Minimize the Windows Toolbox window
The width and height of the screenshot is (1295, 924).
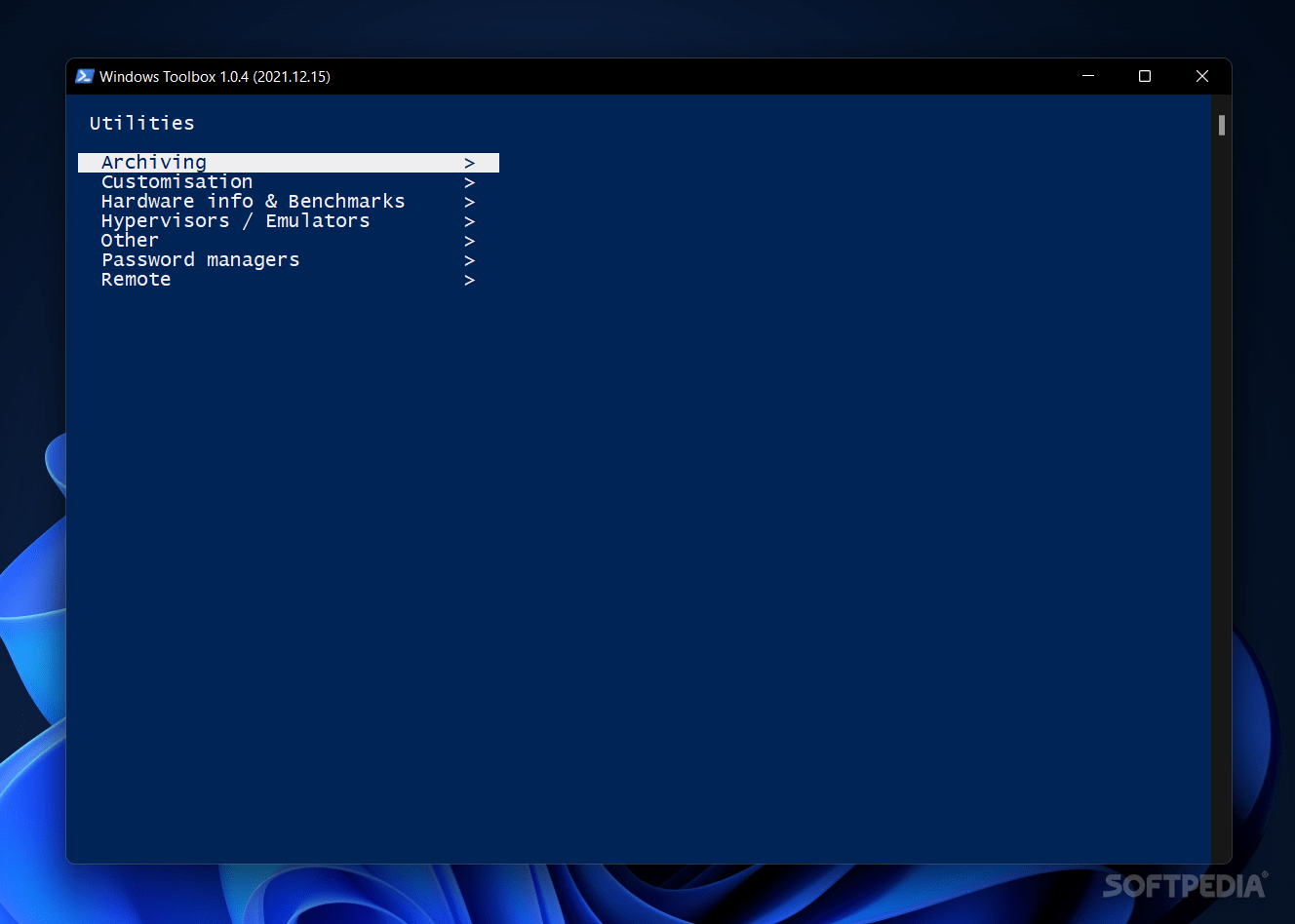1088,76
